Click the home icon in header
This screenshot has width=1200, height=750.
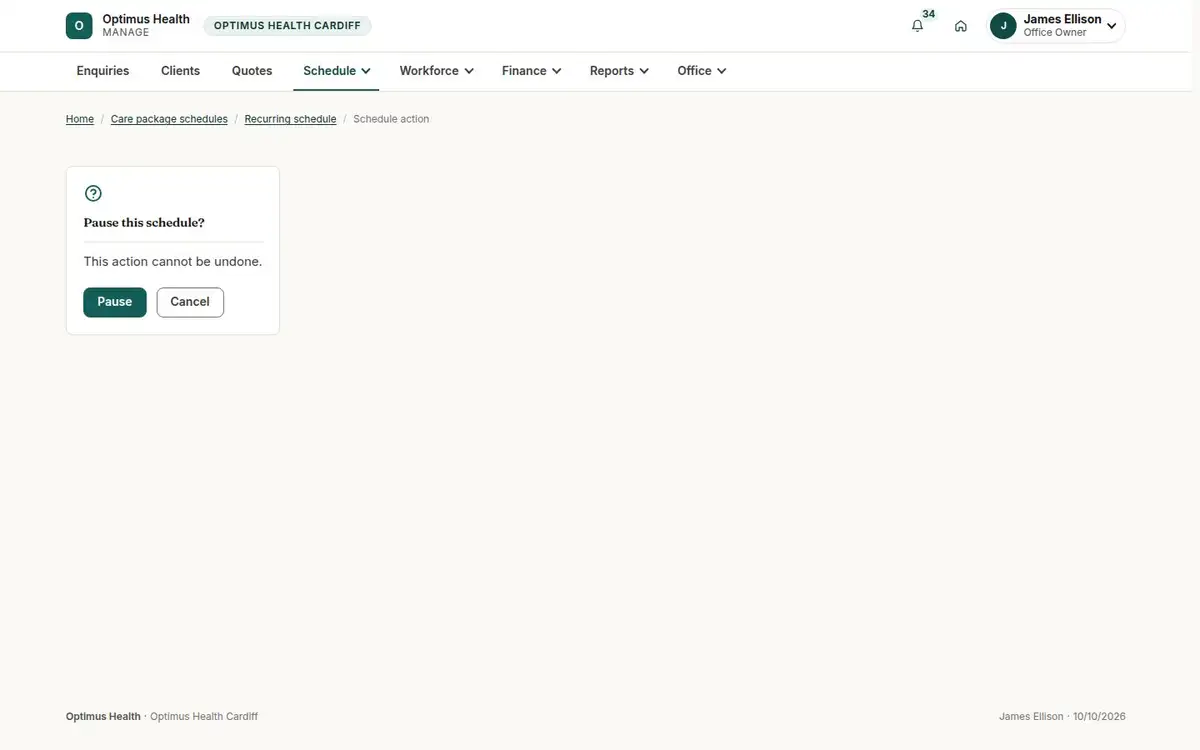(x=961, y=26)
